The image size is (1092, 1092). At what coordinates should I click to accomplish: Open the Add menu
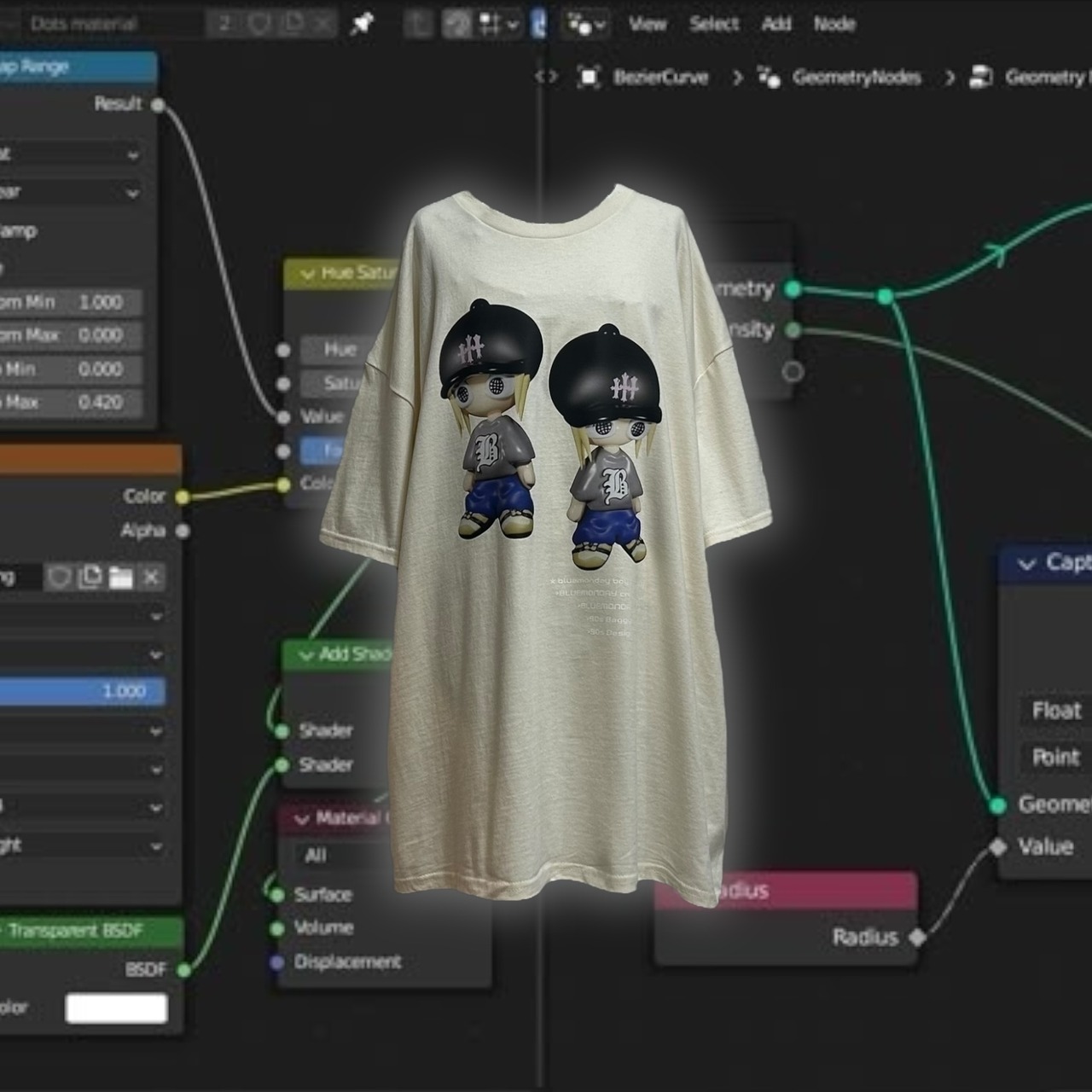pyautogui.click(x=775, y=24)
